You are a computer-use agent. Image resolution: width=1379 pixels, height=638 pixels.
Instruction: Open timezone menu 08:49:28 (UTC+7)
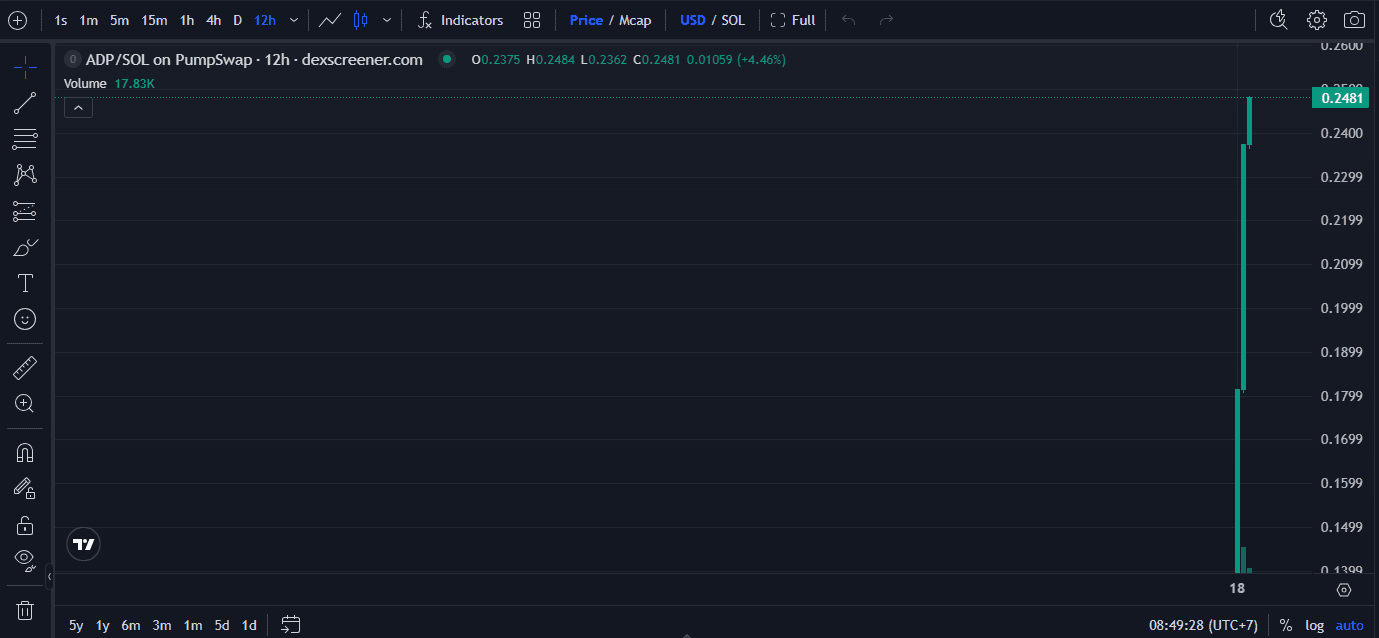click(x=1203, y=625)
